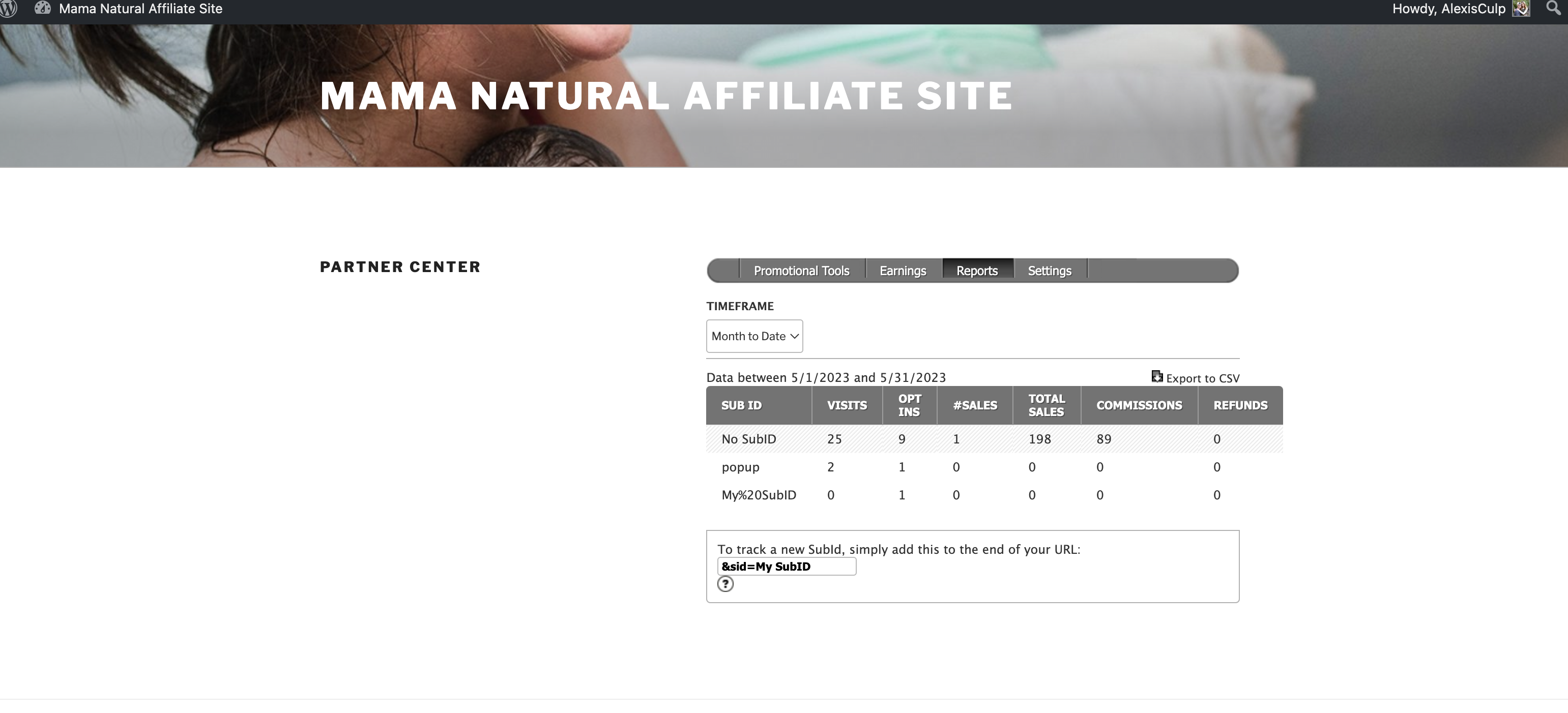Click the 89 commissions value

tap(1104, 439)
